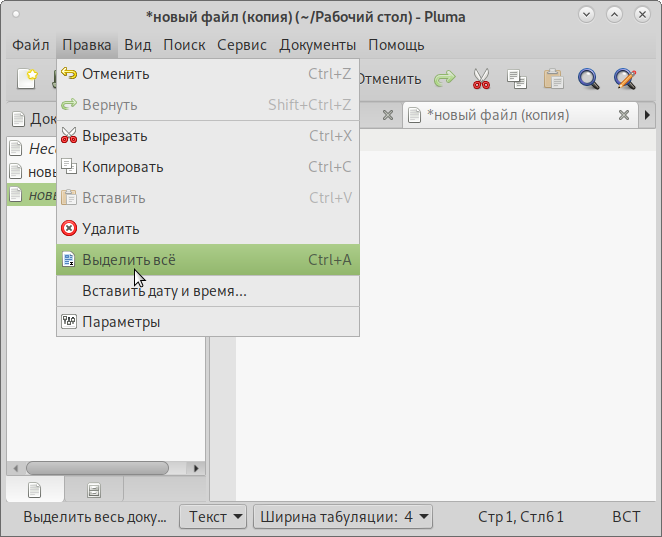Close the новый файл (копия) tab
This screenshot has width=662, height=537.
click(x=623, y=115)
